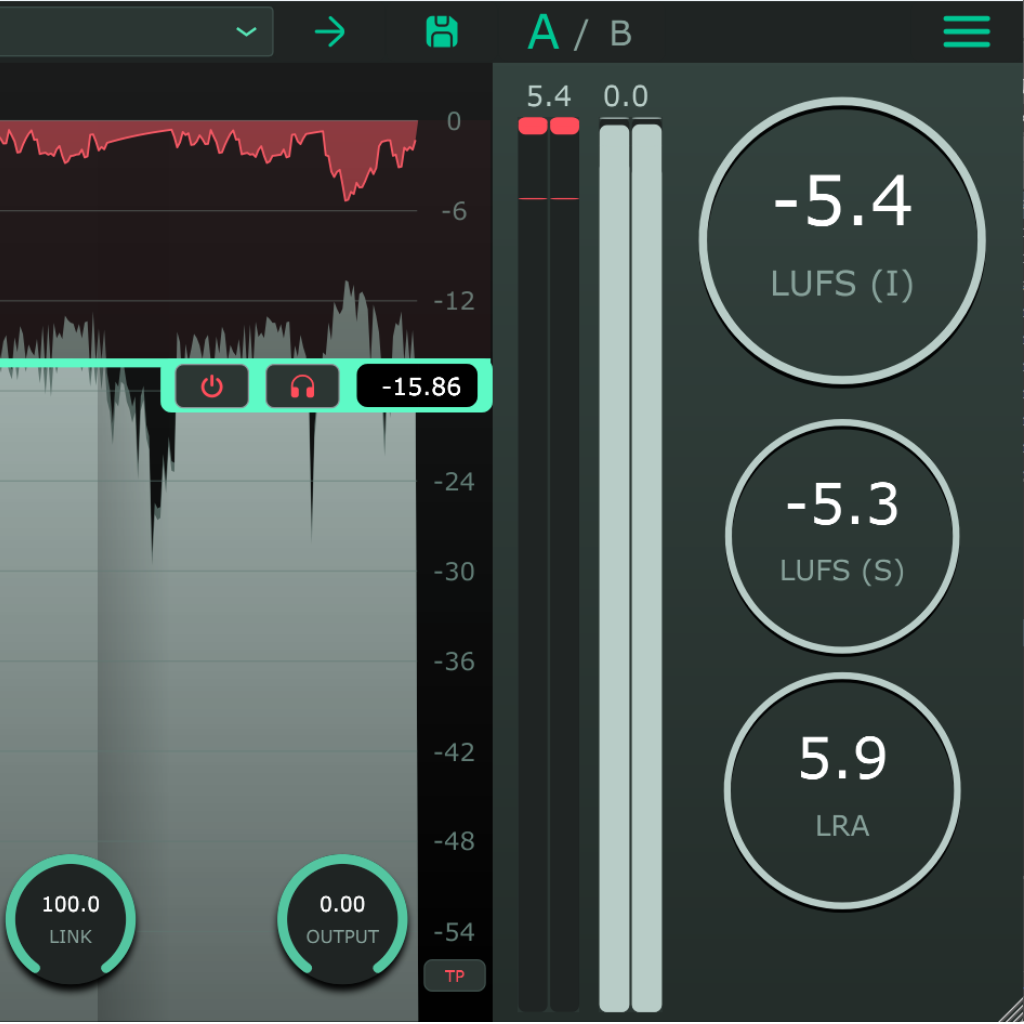Image resolution: width=1024 pixels, height=1024 pixels.
Task: Click the -30 scale label
Action: 454,572
